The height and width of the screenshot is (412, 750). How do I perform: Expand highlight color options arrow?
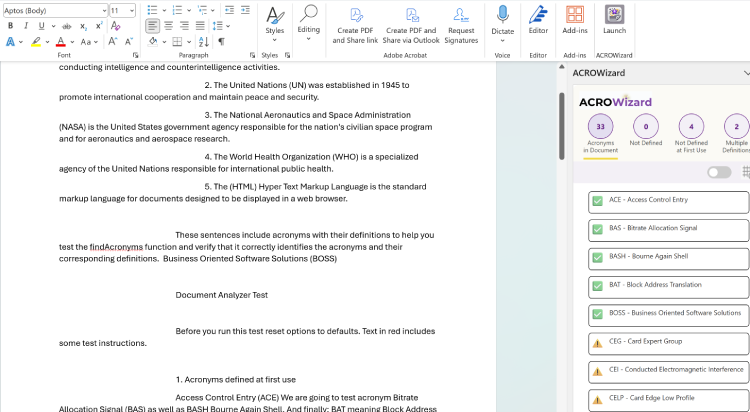pos(47,42)
